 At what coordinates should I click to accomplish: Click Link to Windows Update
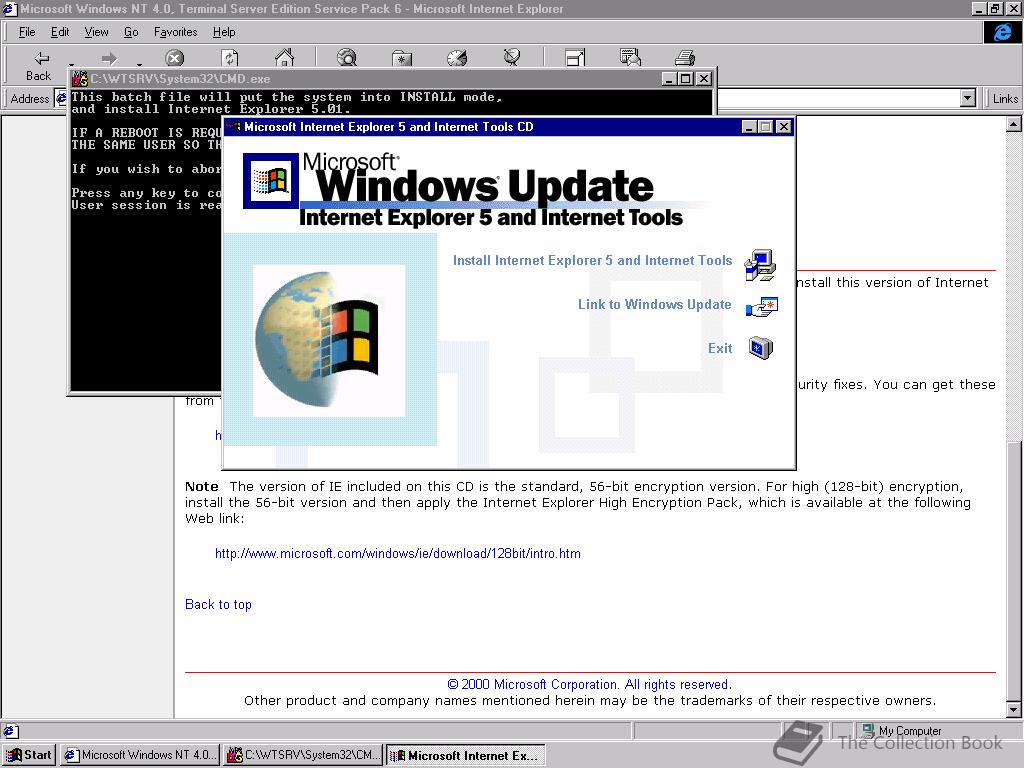(x=654, y=304)
